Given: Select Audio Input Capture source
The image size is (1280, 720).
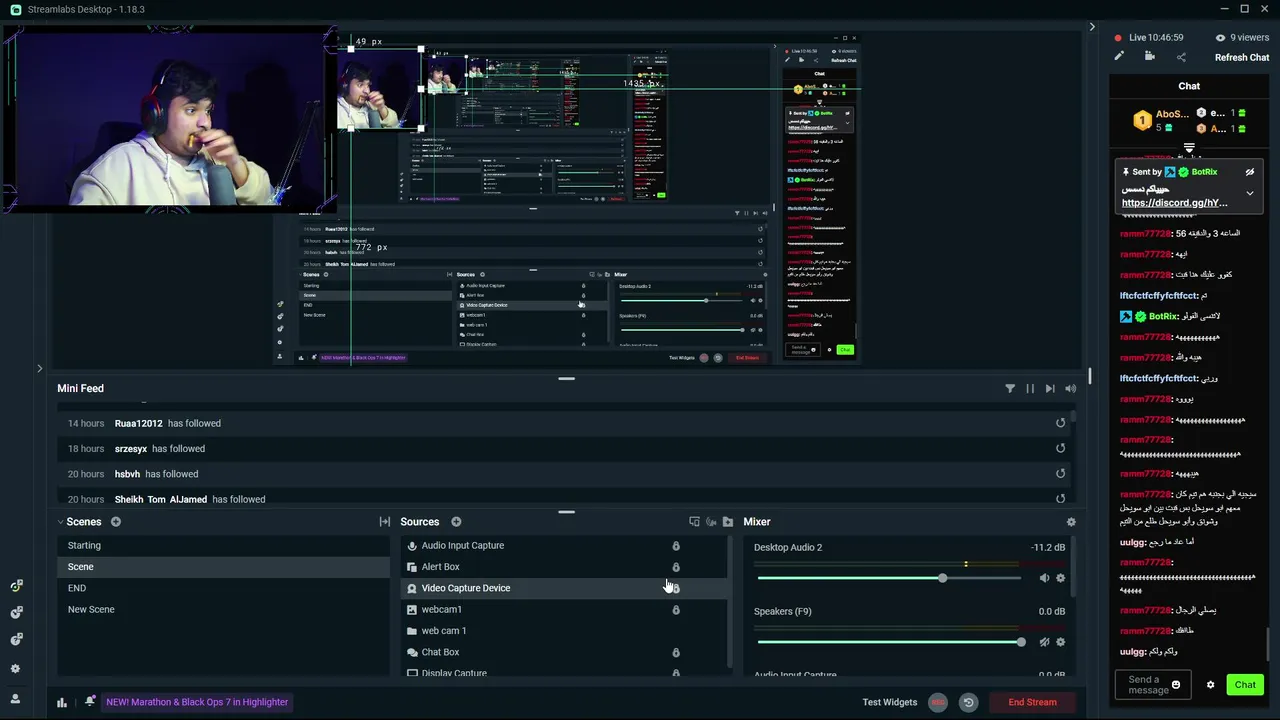Looking at the screenshot, I should click(565, 546).
